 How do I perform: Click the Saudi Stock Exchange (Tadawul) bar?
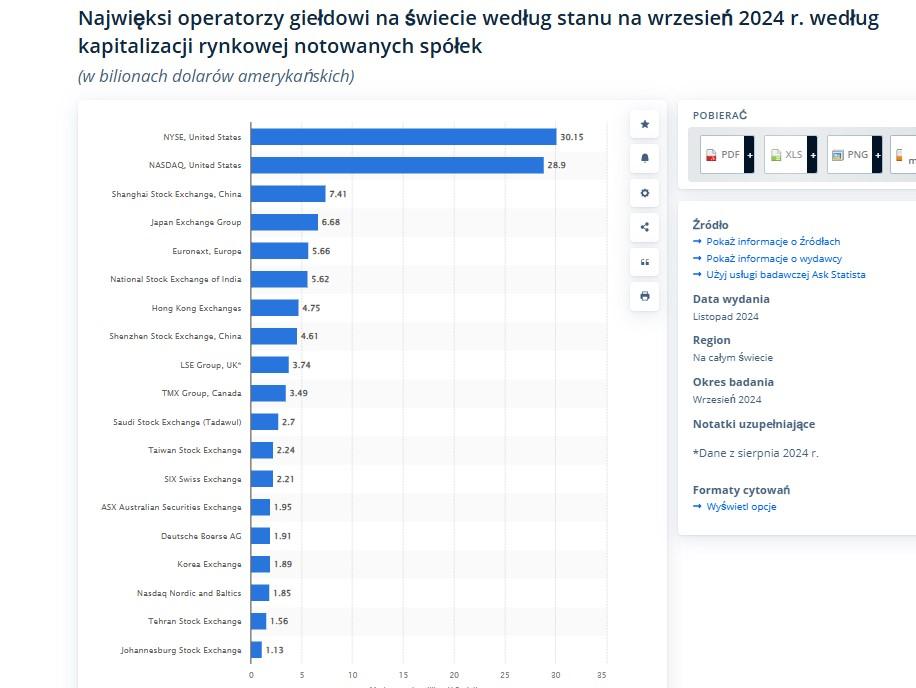265,422
